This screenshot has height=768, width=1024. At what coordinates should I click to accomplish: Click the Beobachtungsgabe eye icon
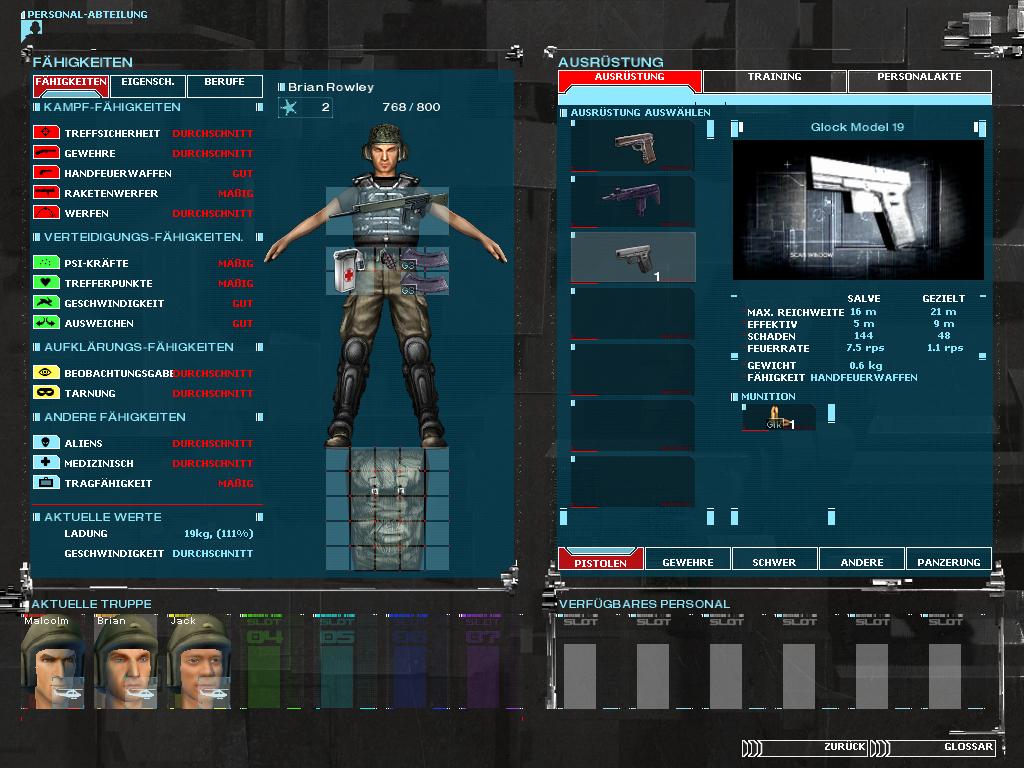(47, 373)
